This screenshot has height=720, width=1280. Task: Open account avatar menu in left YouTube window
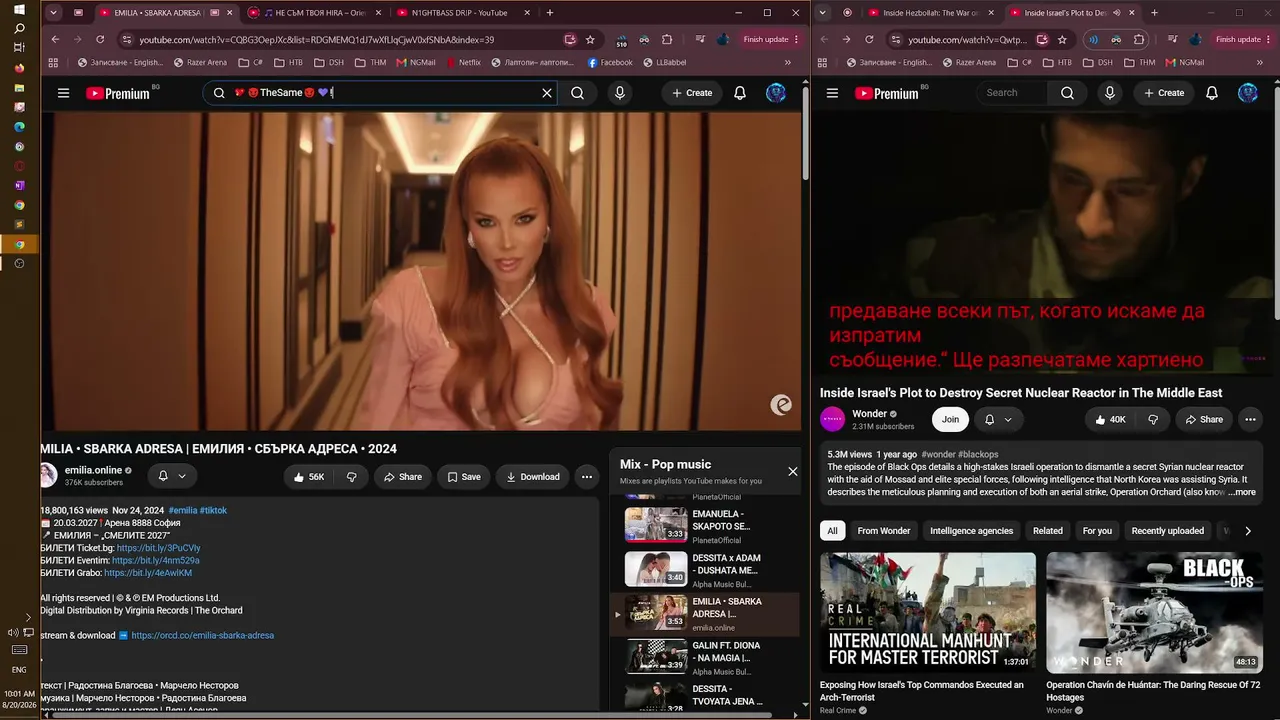pyautogui.click(x=776, y=93)
